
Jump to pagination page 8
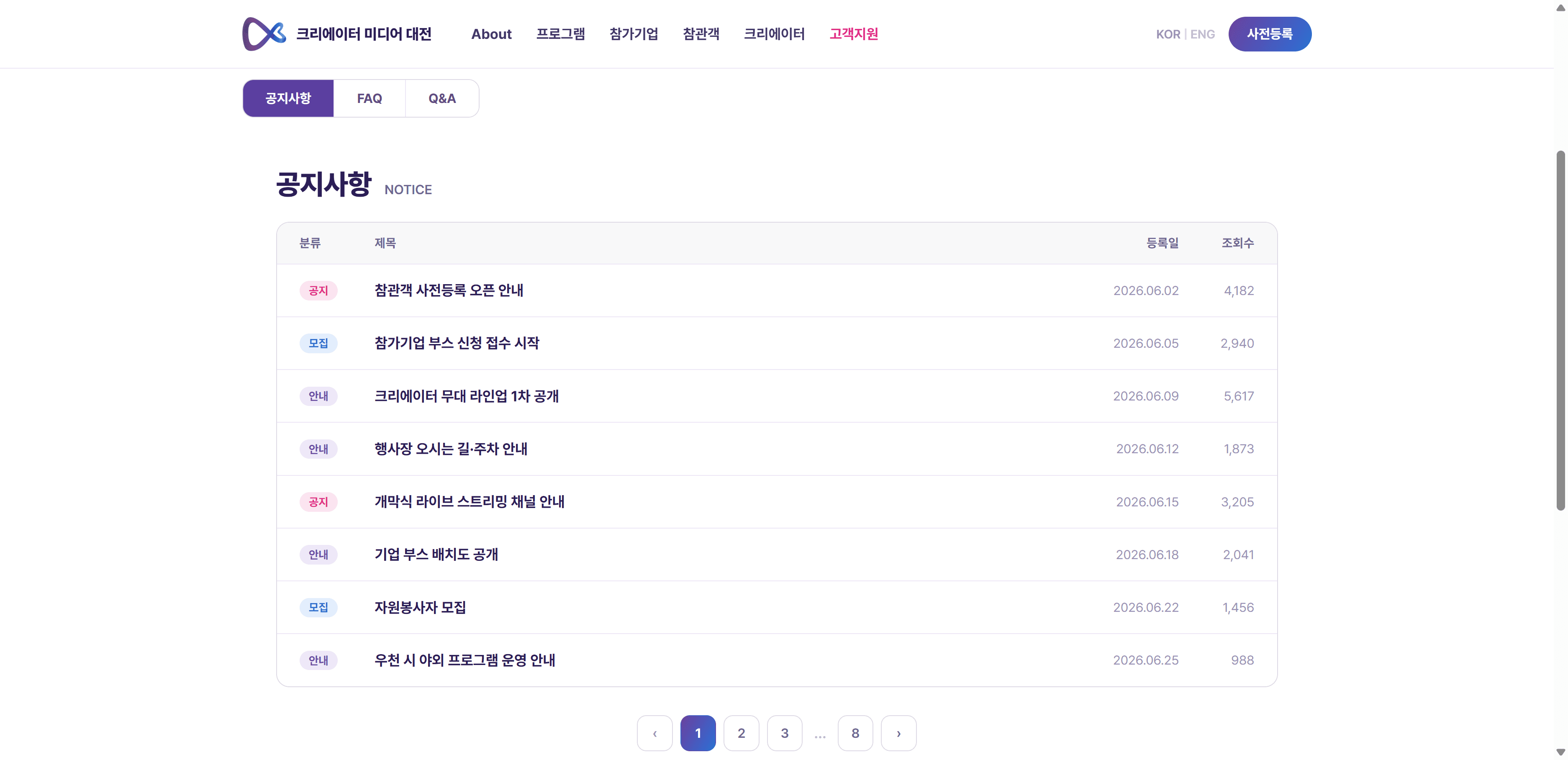(855, 733)
